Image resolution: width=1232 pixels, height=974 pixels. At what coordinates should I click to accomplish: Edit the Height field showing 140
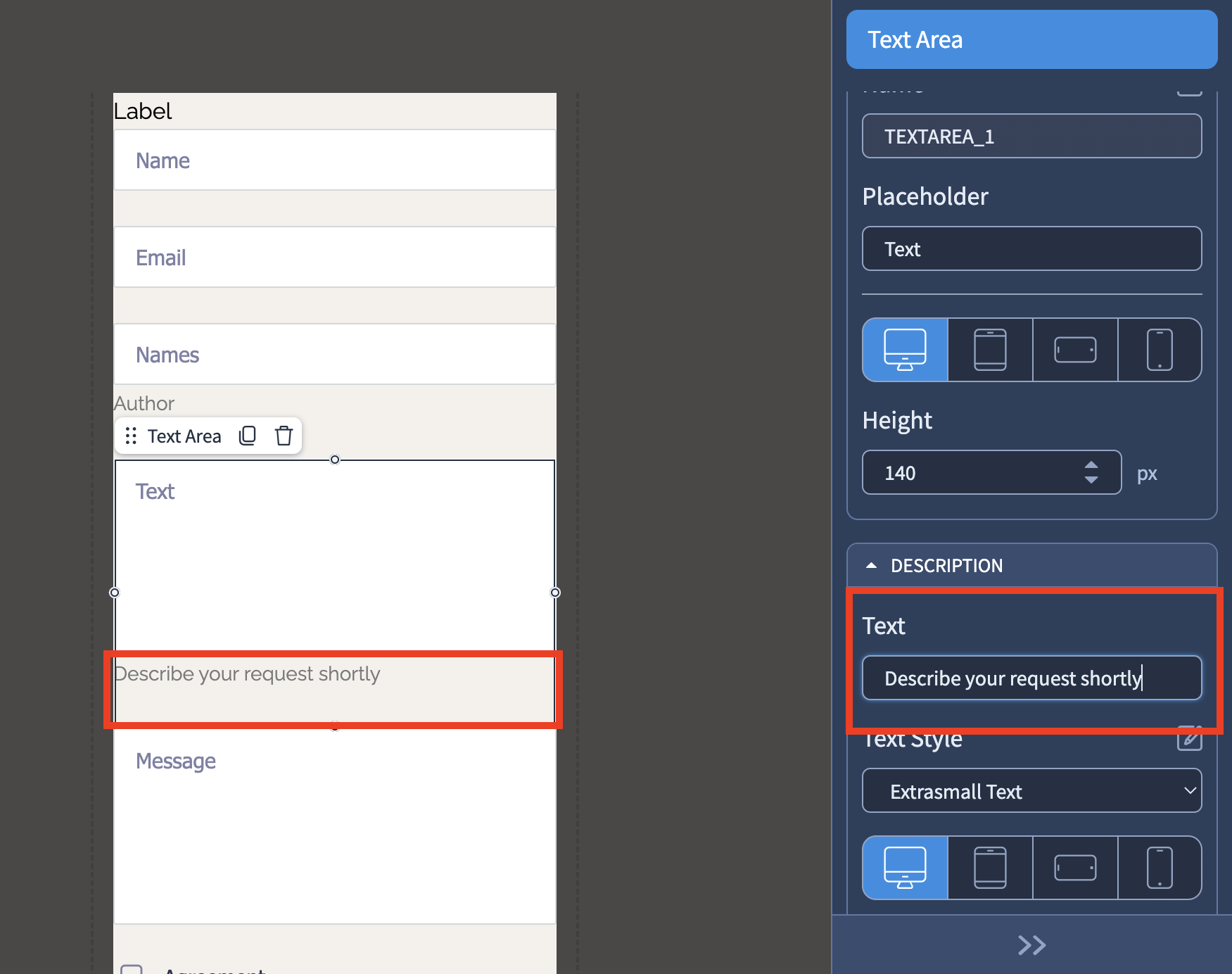coord(991,472)
